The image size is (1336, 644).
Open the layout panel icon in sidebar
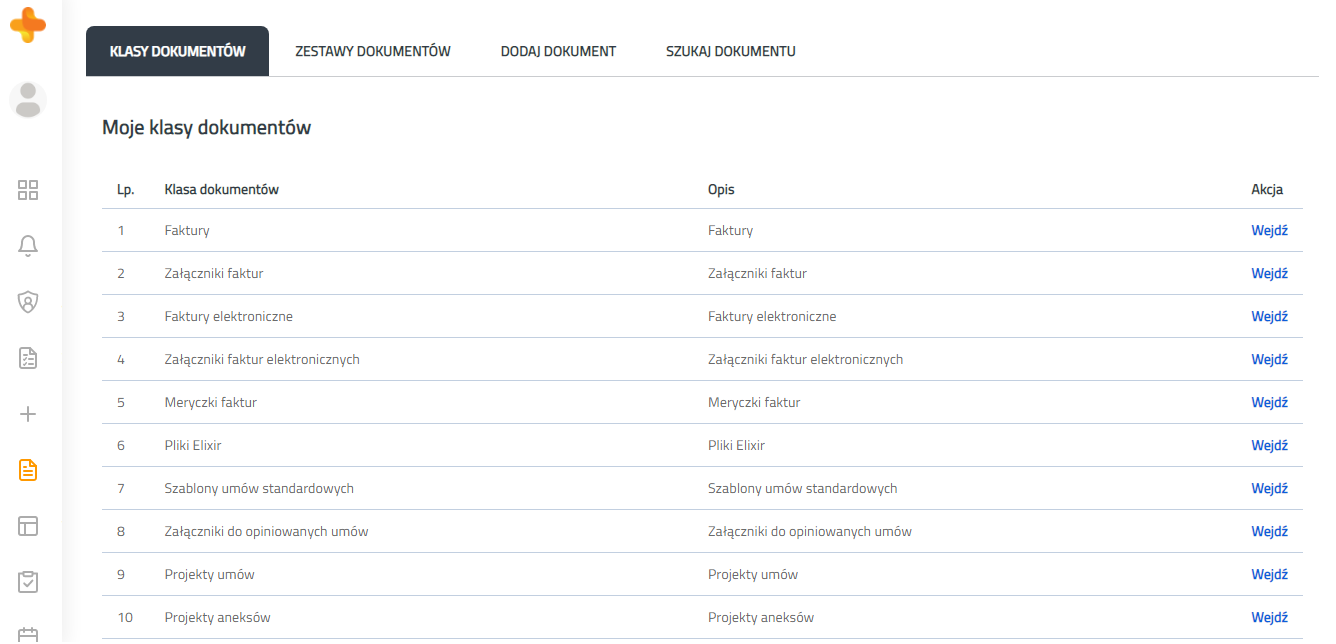tap(28, 526)
